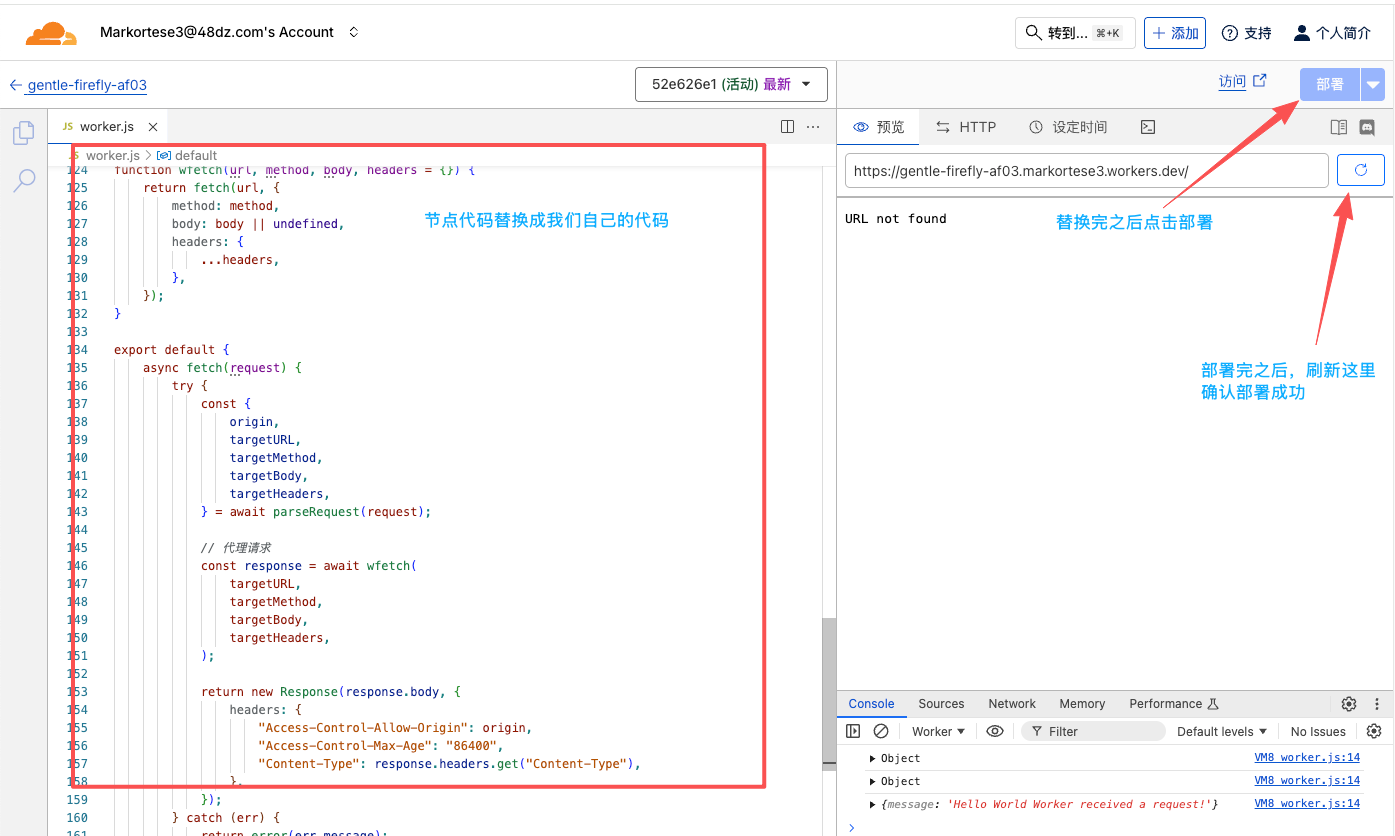Open the documentation book icon
The height and width of the screenshot is (836, 1395).
1339,127
